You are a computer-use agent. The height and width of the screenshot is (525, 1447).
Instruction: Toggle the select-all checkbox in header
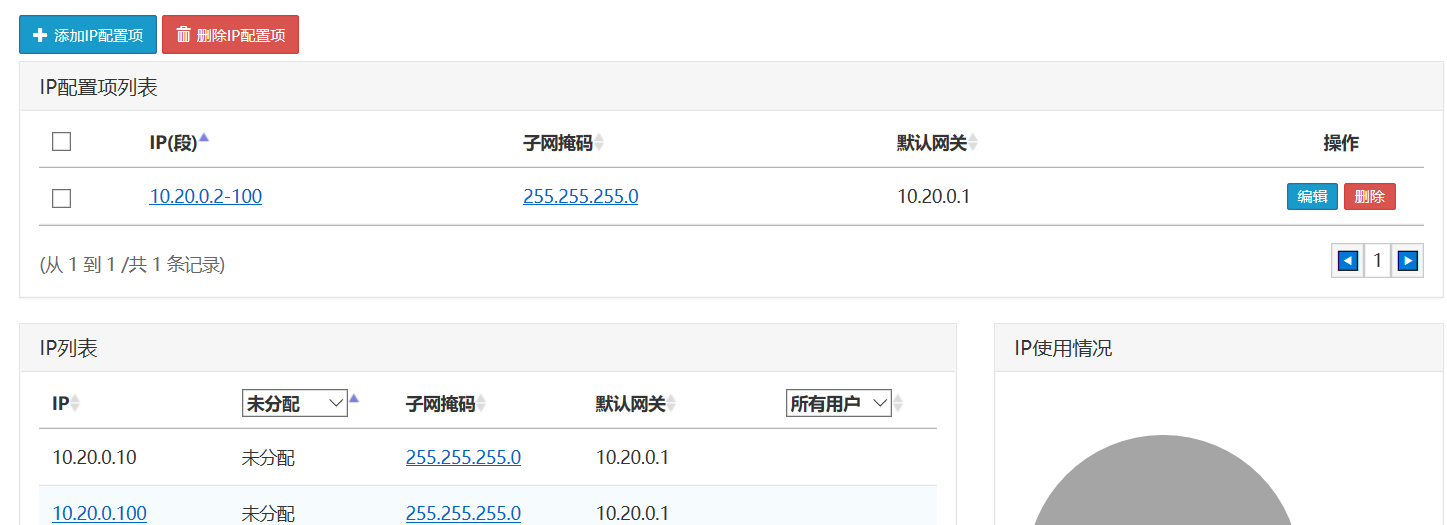click(x=61, y=141)
